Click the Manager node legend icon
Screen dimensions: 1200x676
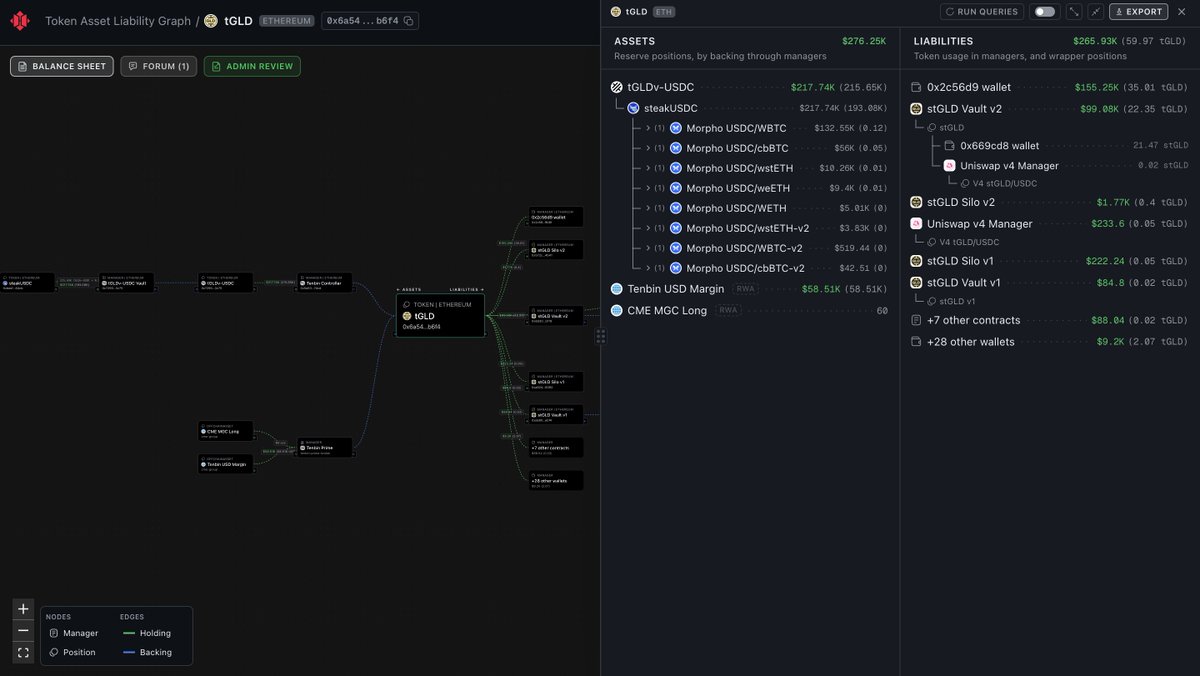[54, 633]
